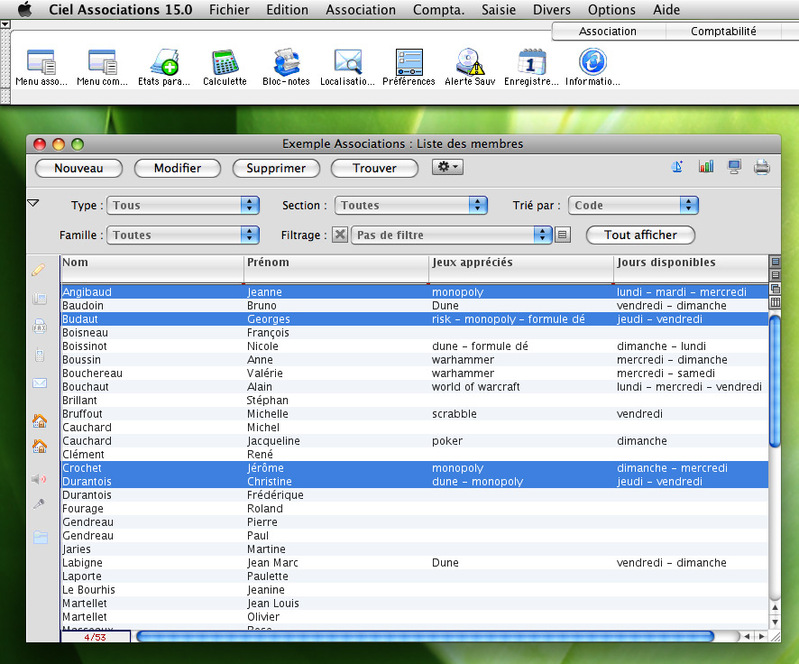Open the Calculette calculator tool
This screenshot has width=799, height=664.
(x=225, y=67)
